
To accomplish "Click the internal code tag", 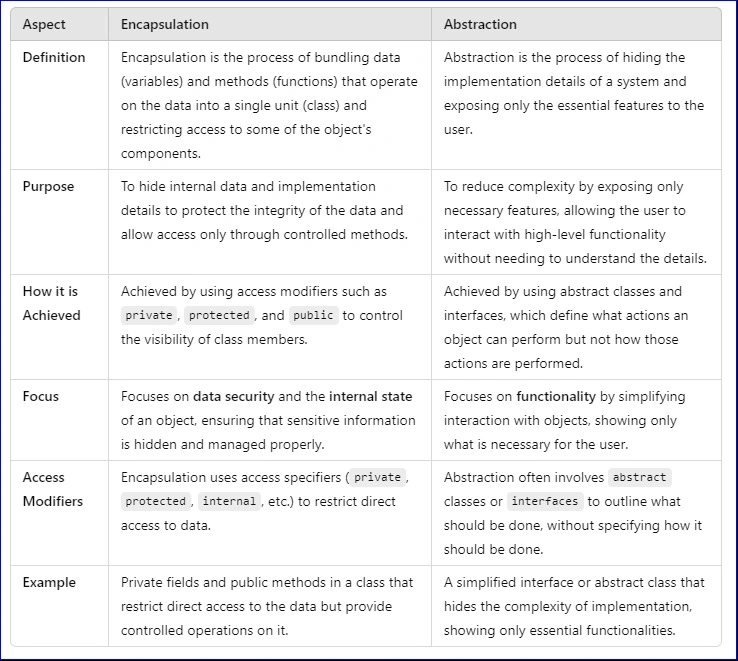I will 229,501.
